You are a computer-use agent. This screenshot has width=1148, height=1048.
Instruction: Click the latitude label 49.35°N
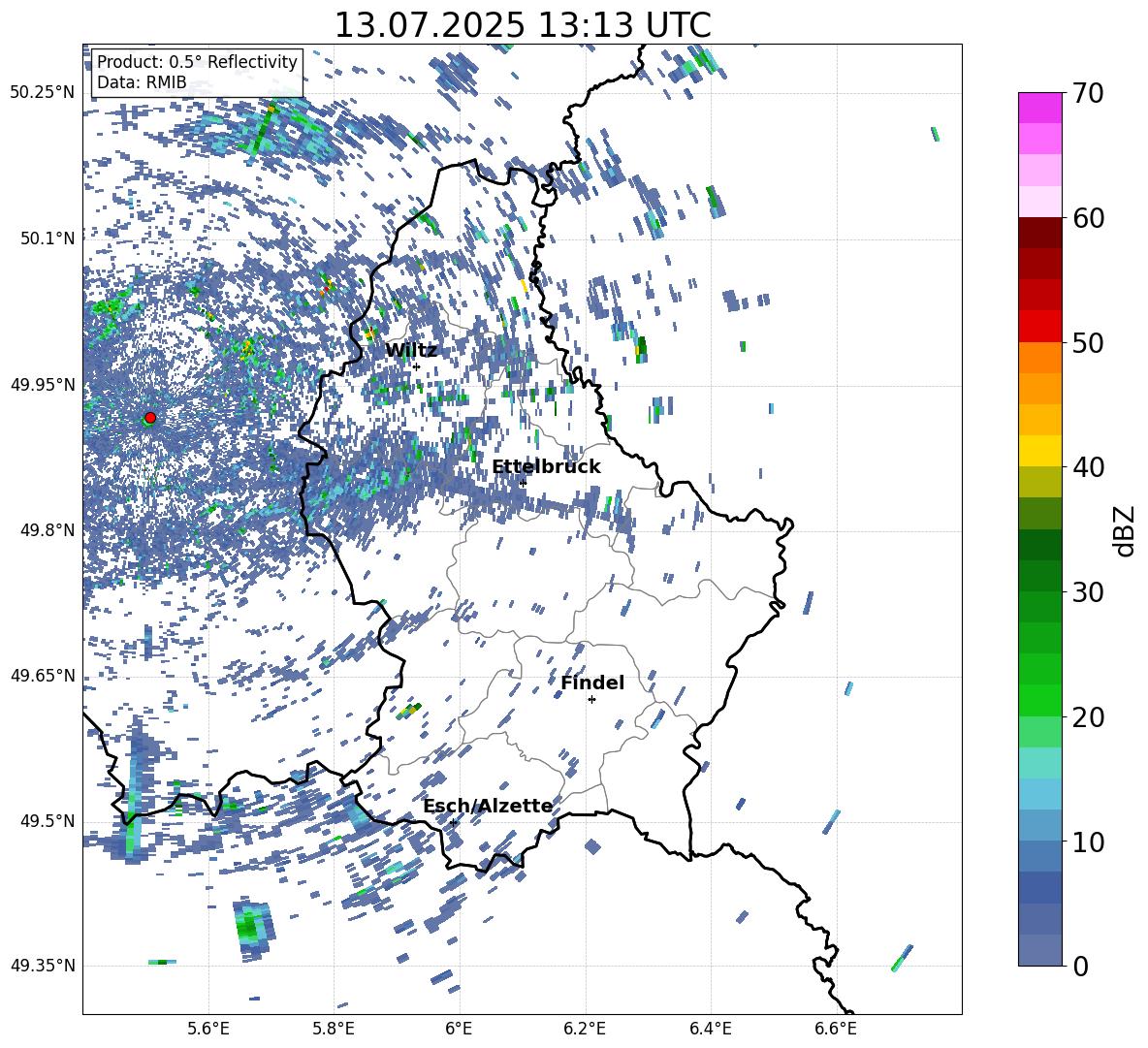coord(43,966)
